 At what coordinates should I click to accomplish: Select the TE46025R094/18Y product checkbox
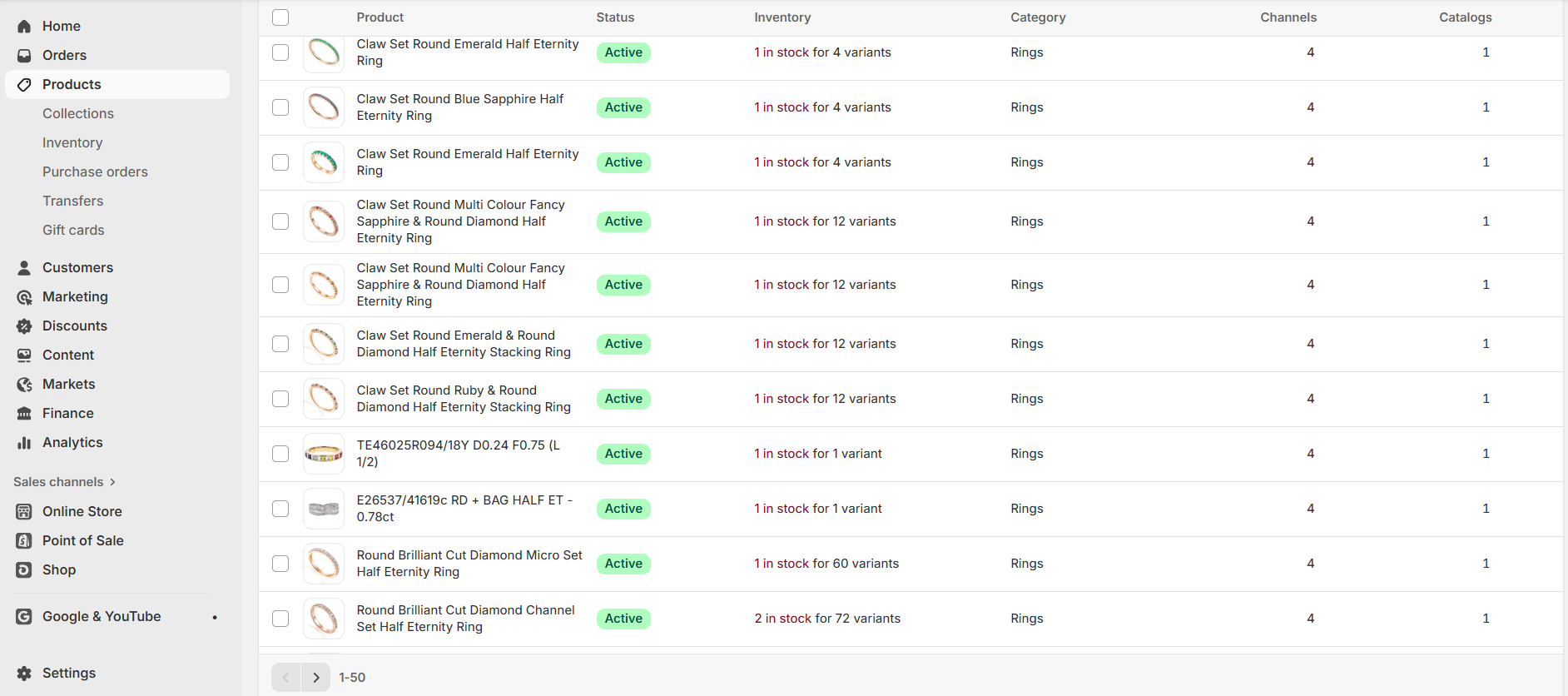coord(280,454)
